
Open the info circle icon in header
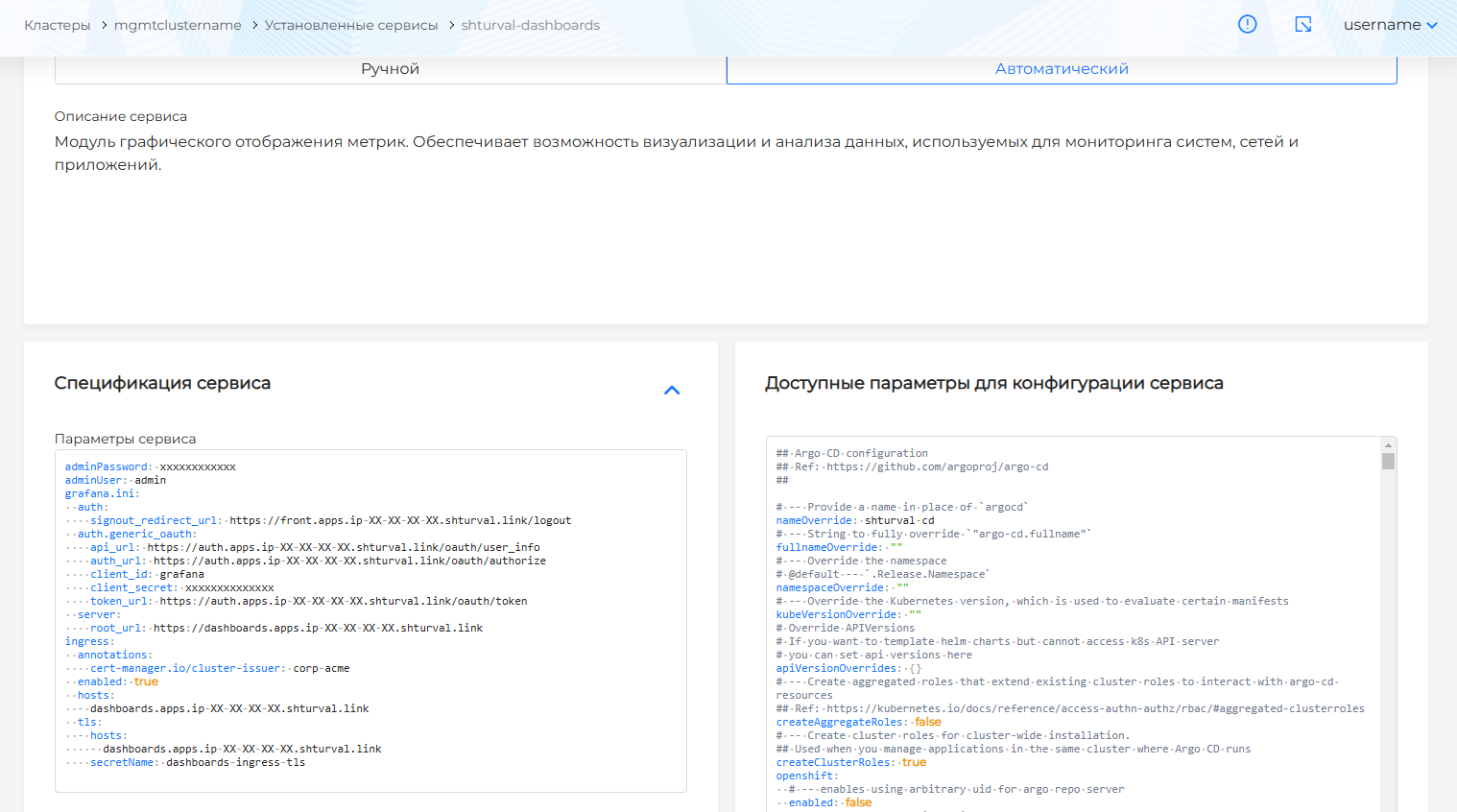tap(1248, 24)
